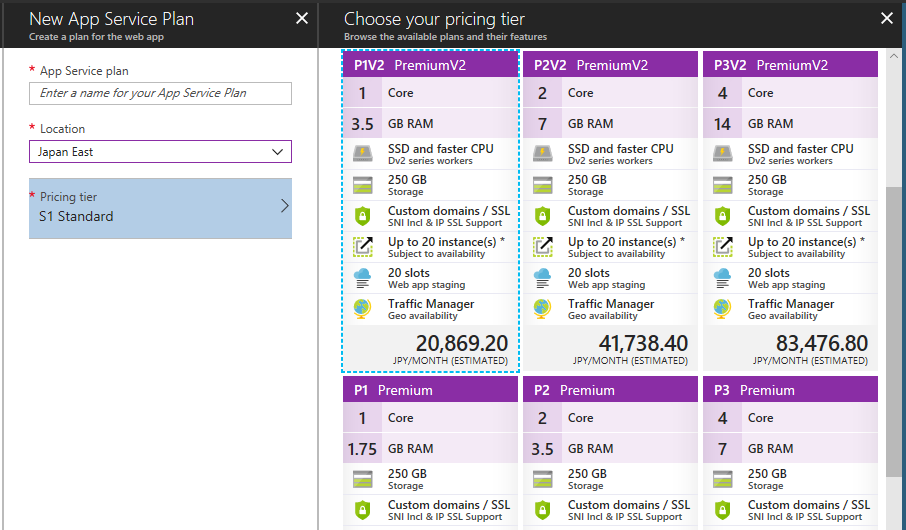Viewport: 906px width, 530px height.
Task: Click SSL shield icon in P1 Premium card
Action: click(x=362, y=510)
